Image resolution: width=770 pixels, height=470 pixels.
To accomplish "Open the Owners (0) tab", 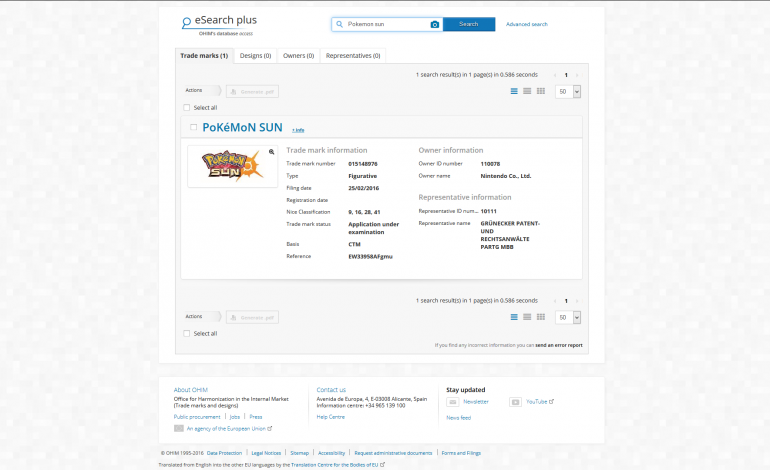I will coord(298,56).
